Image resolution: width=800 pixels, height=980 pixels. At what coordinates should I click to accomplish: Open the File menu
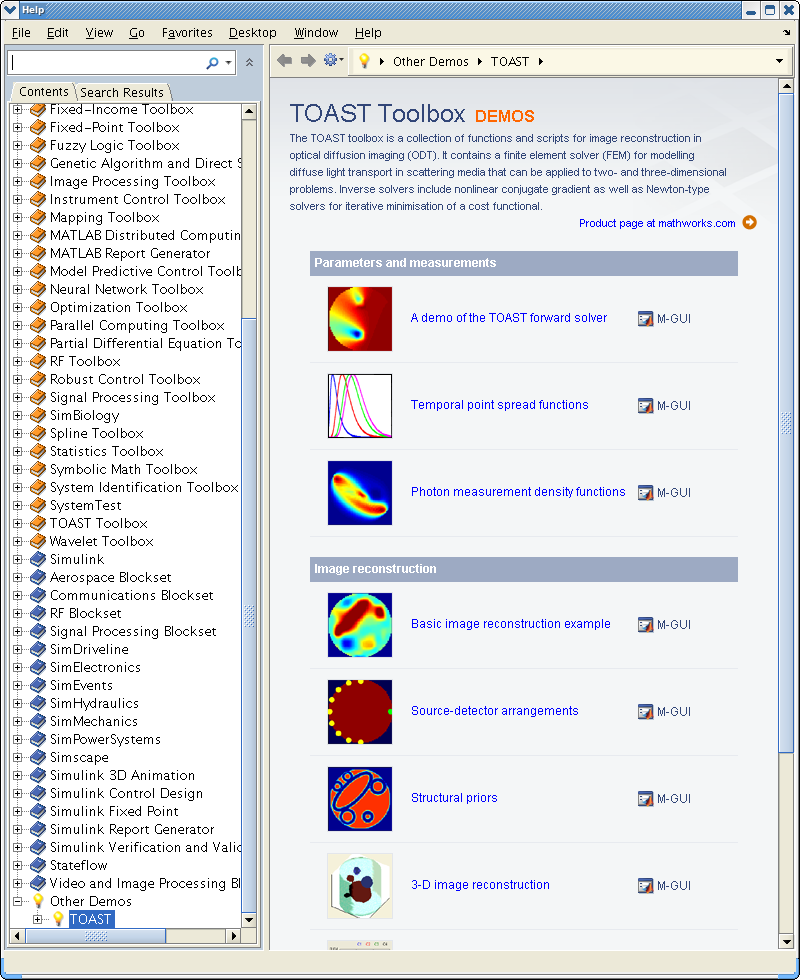[x=21, y=32]
